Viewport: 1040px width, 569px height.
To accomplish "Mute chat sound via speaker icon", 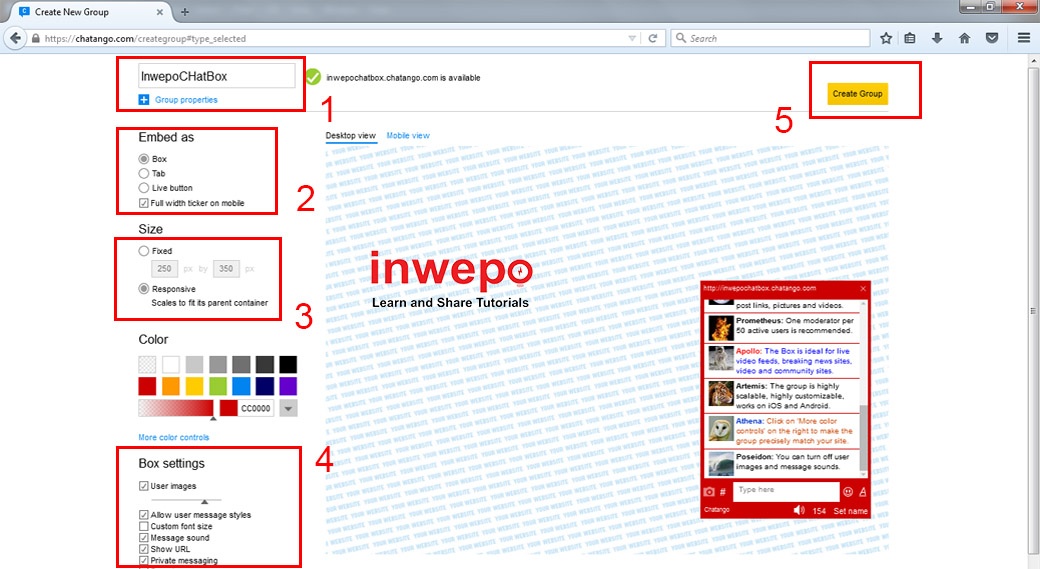I will click(799, 510).
